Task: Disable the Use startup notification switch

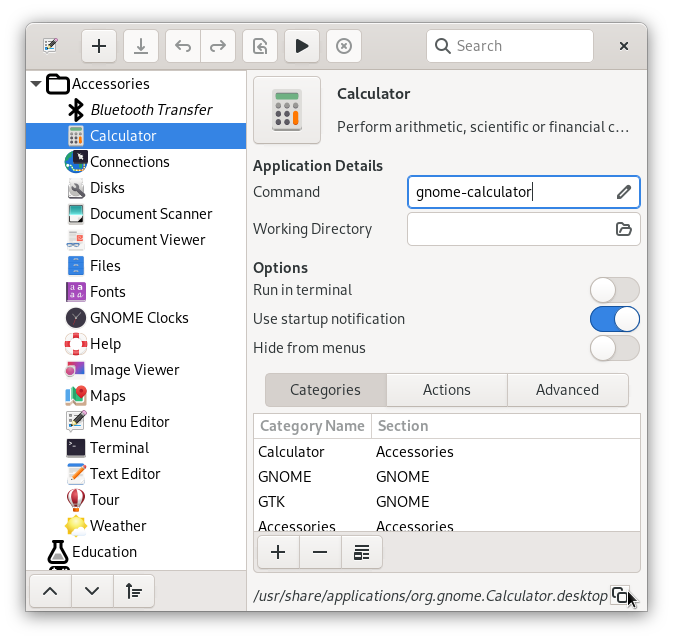Action: [614, 319]
